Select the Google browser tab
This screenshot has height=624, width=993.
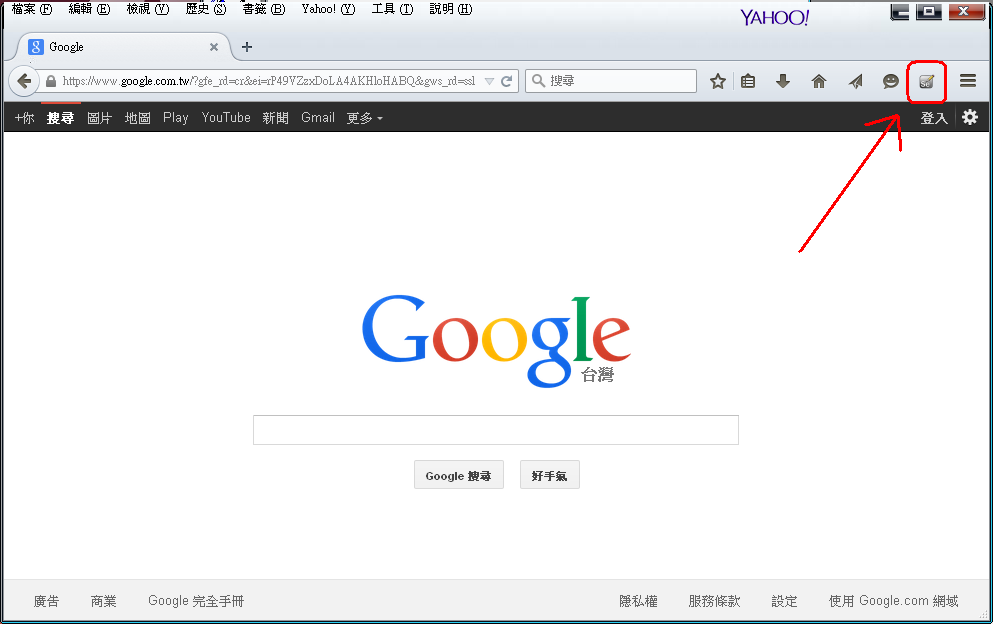tap(123, 47)
